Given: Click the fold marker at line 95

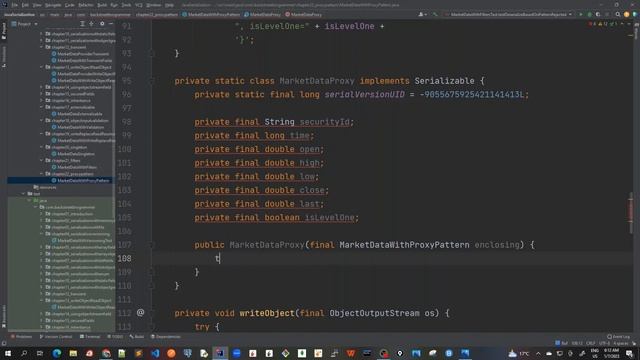Looking at the screenshot, I should click(151, 81).
